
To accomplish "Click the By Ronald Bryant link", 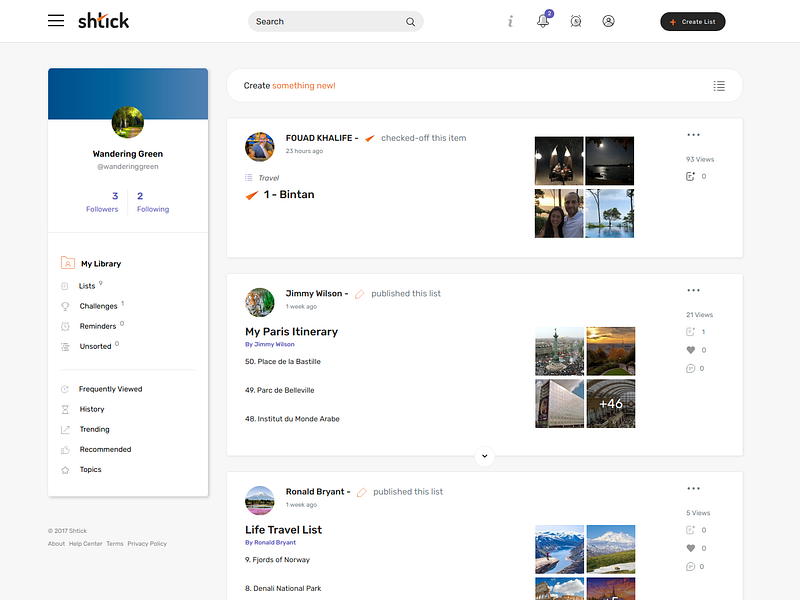I will click(270, 542).
